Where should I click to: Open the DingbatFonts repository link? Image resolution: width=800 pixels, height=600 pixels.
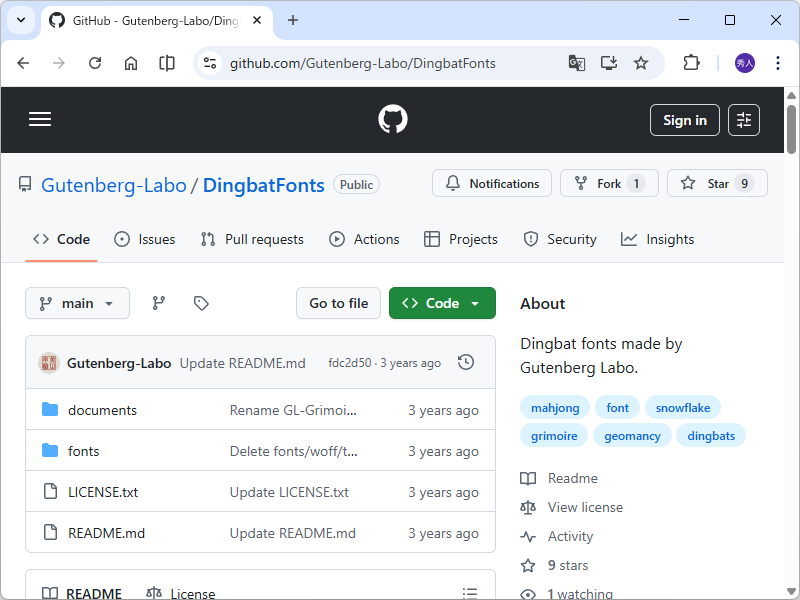[x=264, y=185]
